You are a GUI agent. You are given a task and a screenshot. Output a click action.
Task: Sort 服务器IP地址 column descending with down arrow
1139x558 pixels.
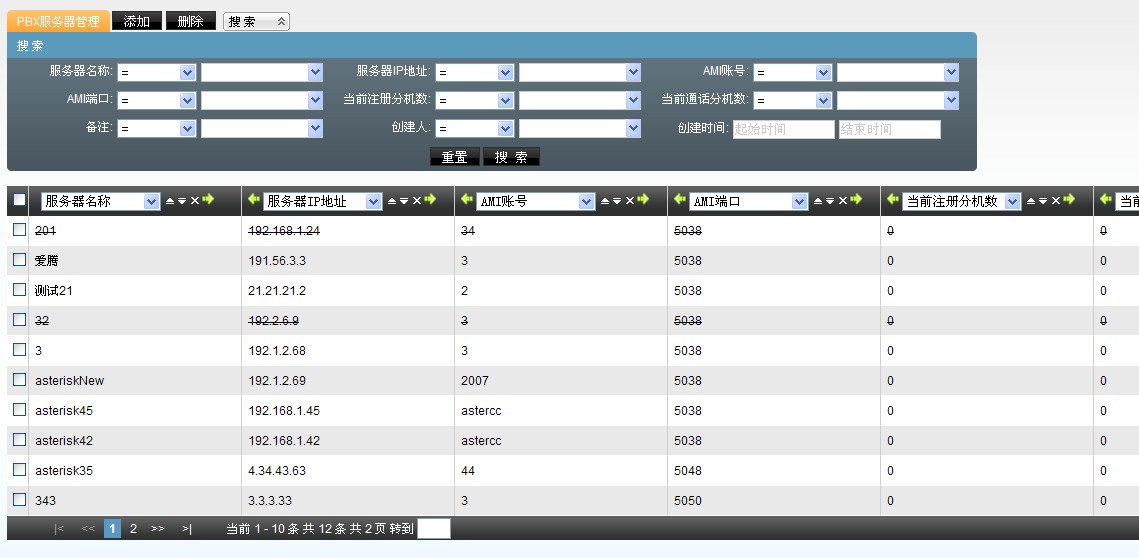tap(403, 201)
